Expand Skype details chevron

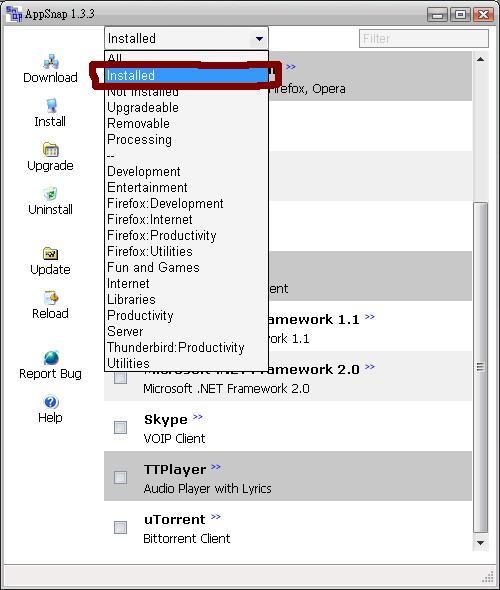coord(198,417)
